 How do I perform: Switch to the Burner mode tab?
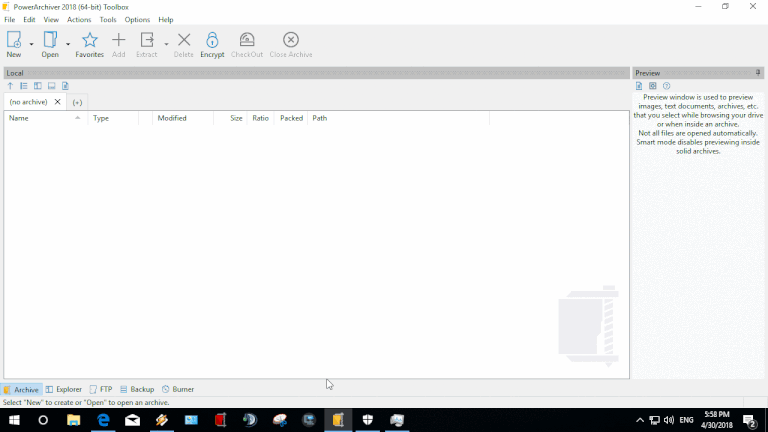(x=178, y=389)
